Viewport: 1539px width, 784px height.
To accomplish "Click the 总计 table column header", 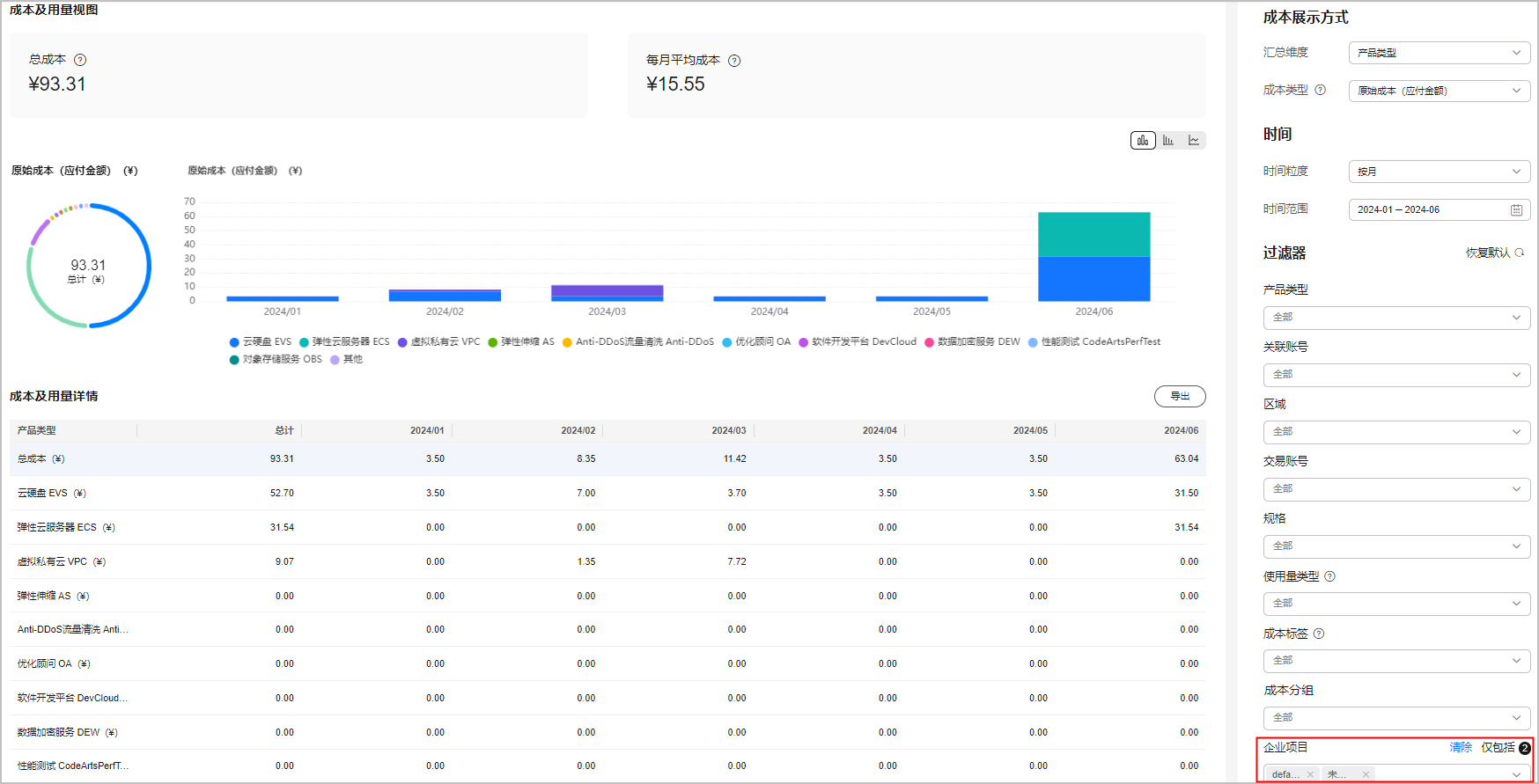I will [x=284, y=430].
